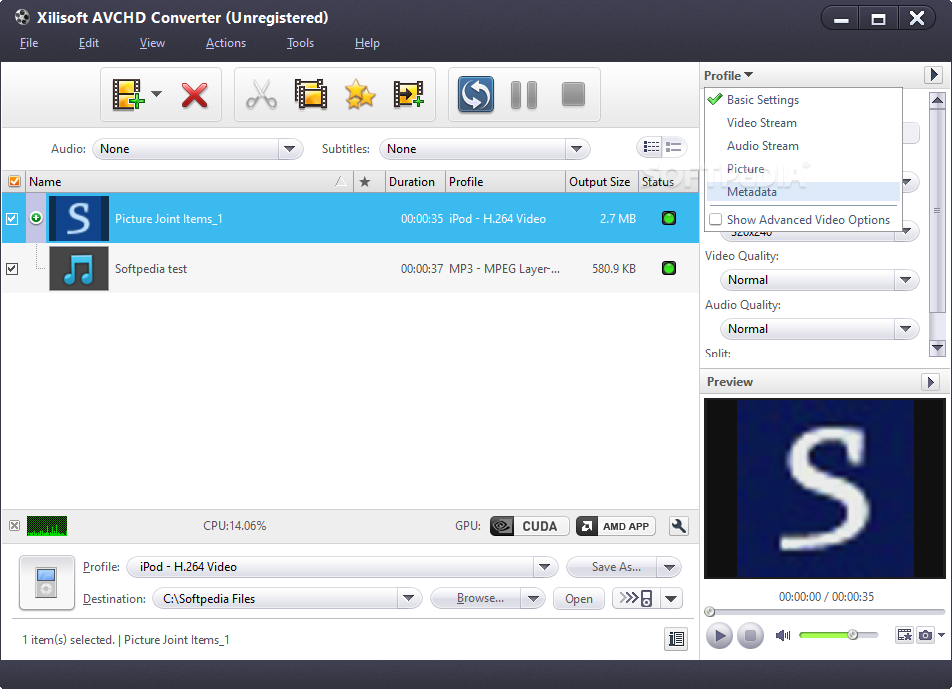Open the Browse dropdown arrow
This screenshot has width=952, height=689.
click(533, 599)
